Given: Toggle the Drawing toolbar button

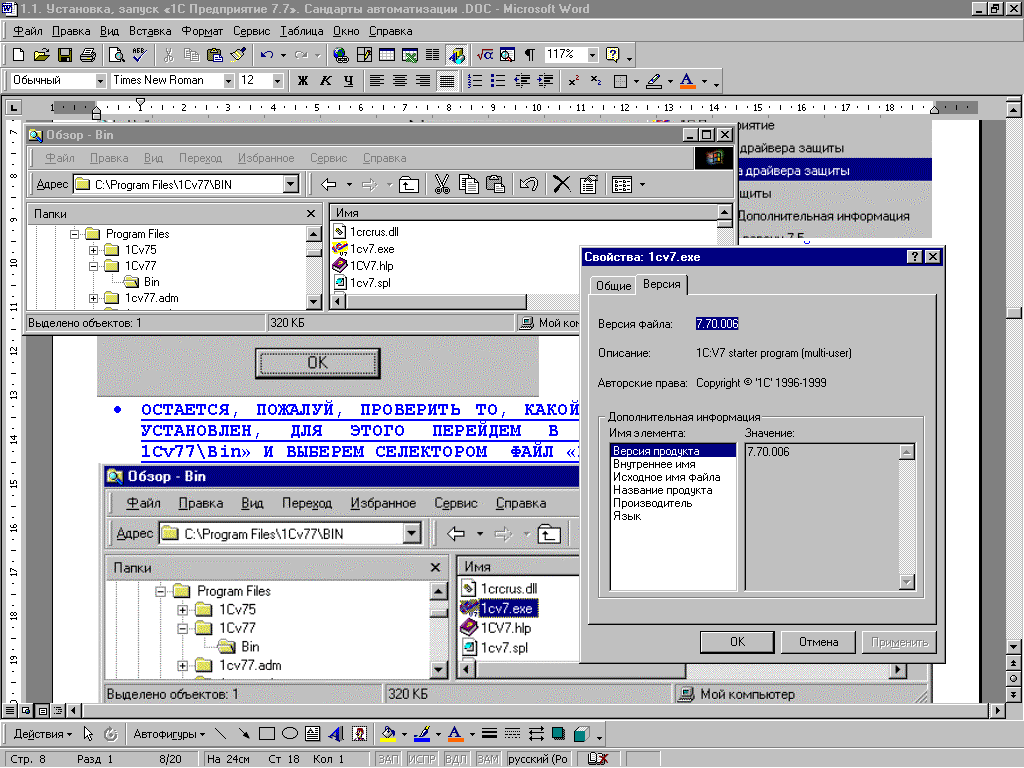Looking at the screenshot, I should click(456, 55).
